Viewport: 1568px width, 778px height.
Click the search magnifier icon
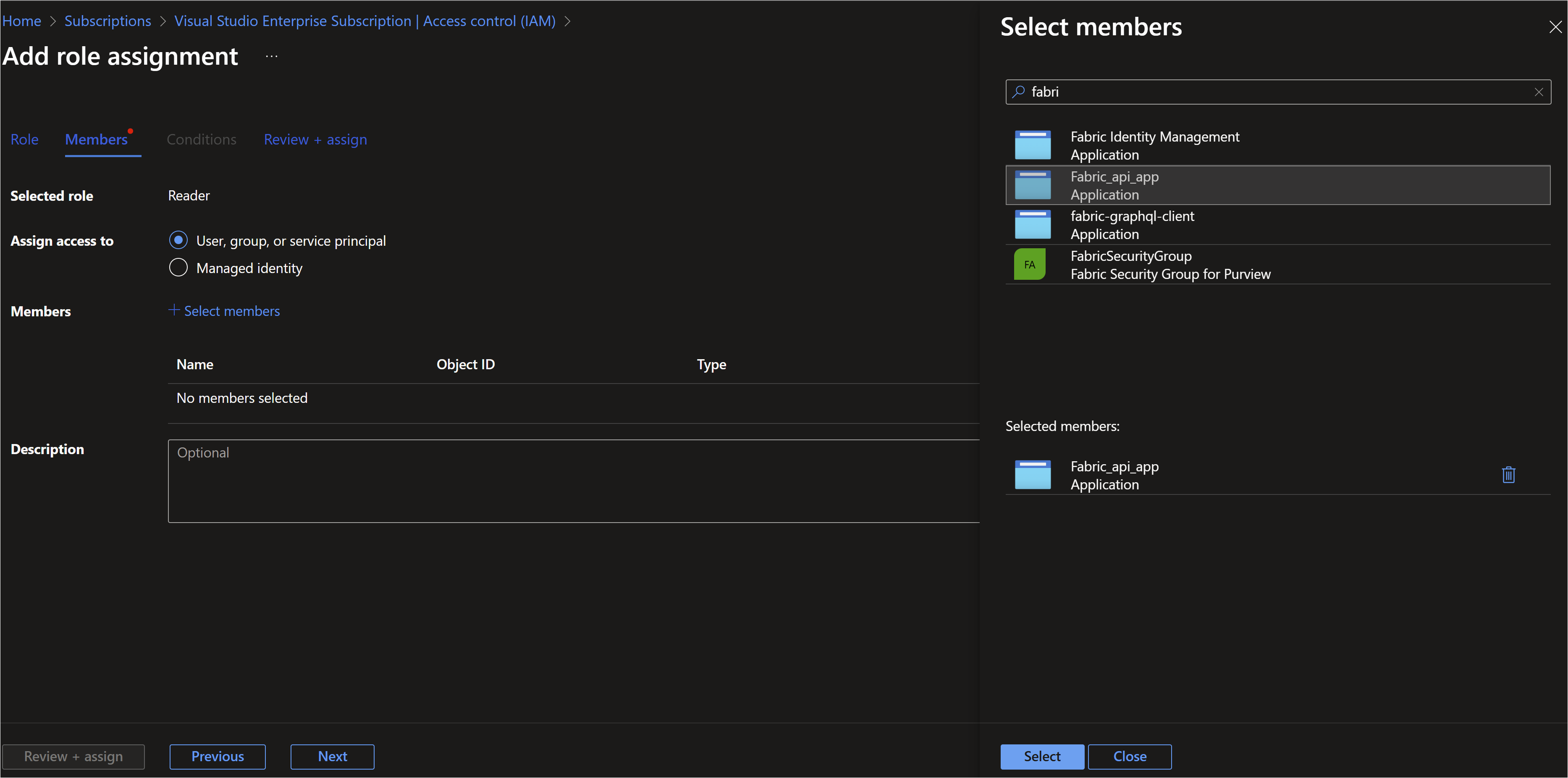pos(1018,92)
